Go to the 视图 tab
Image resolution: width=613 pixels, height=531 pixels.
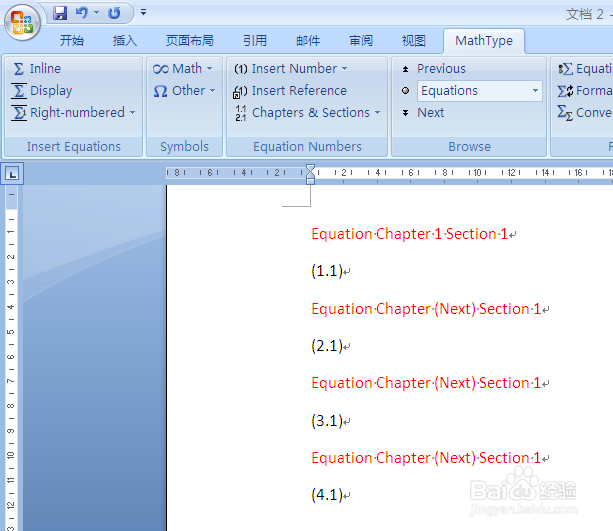click(x=414, y=40)
